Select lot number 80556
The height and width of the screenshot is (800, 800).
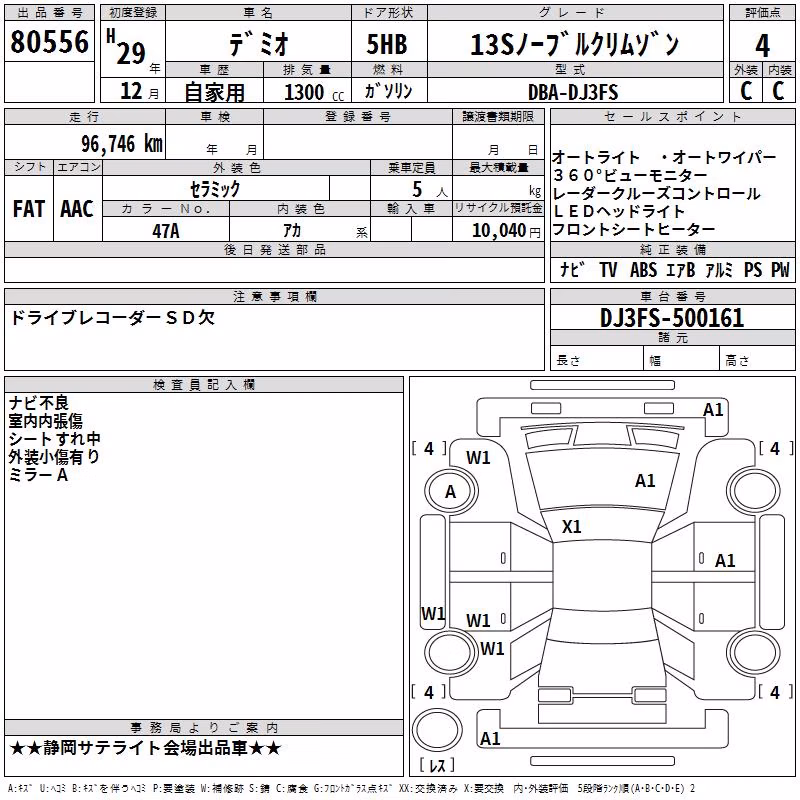point(49,41)
